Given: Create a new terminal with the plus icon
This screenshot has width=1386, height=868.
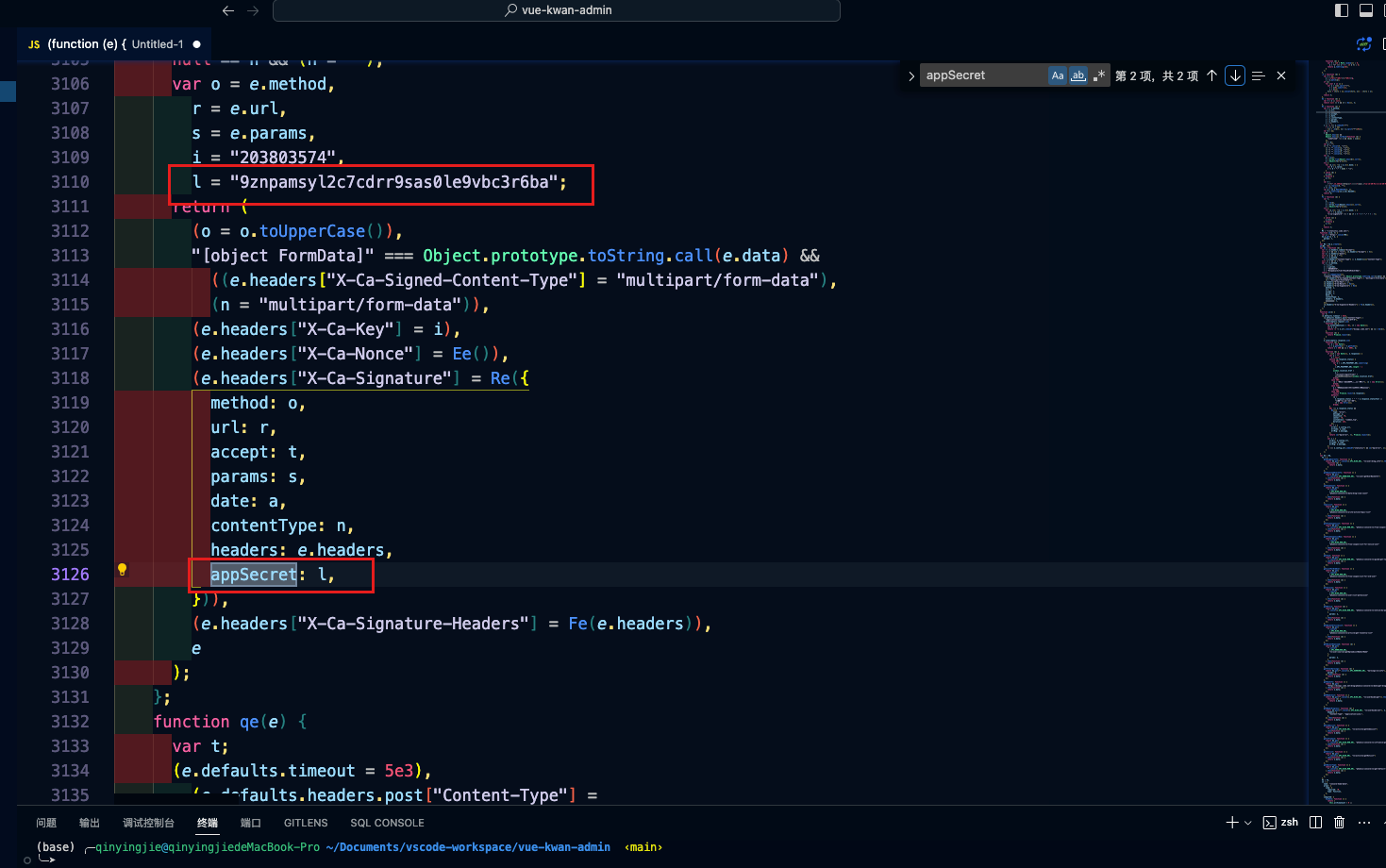Looking at the screenshot, I should [x=1231, y=823].
